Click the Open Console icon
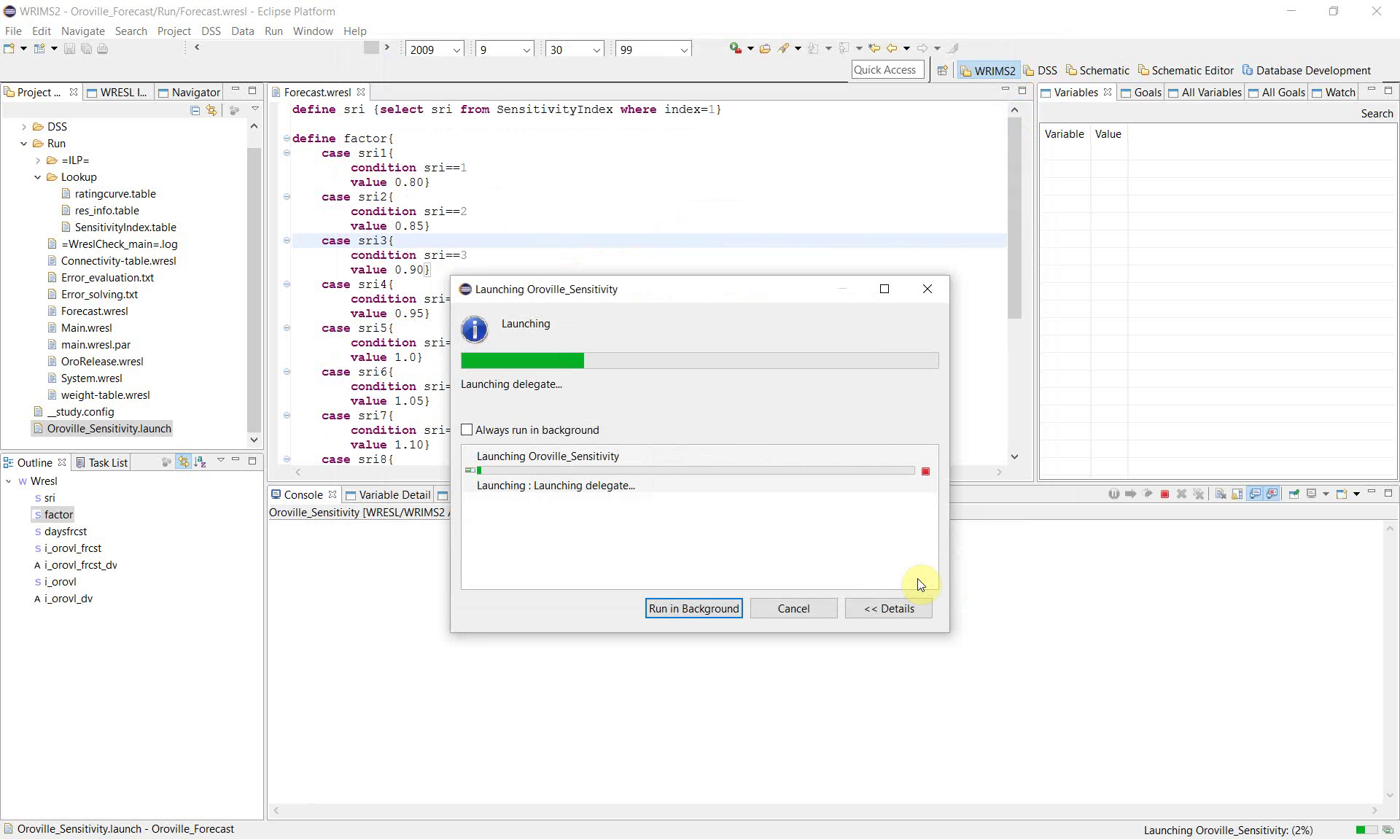 (1341, 494)
